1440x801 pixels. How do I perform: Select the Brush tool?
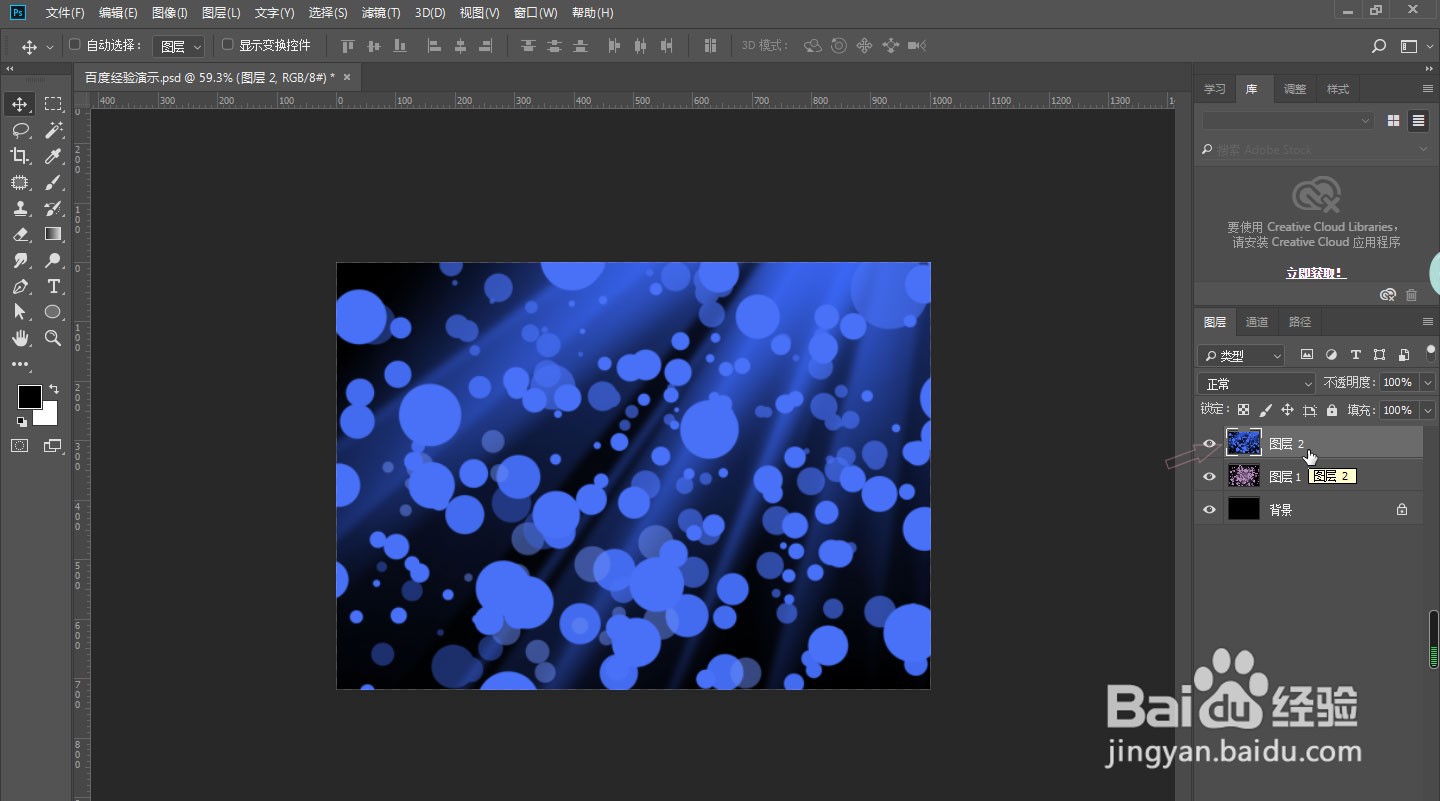53,182
